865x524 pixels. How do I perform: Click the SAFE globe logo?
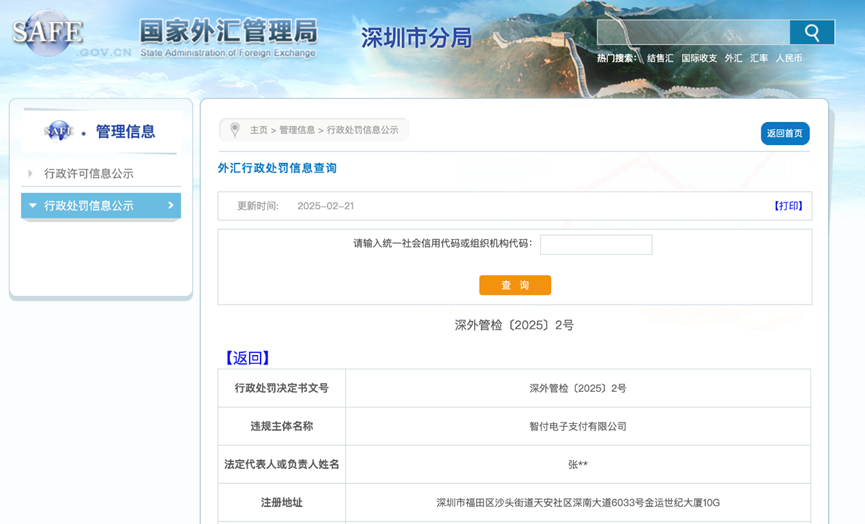coord(47,33)
